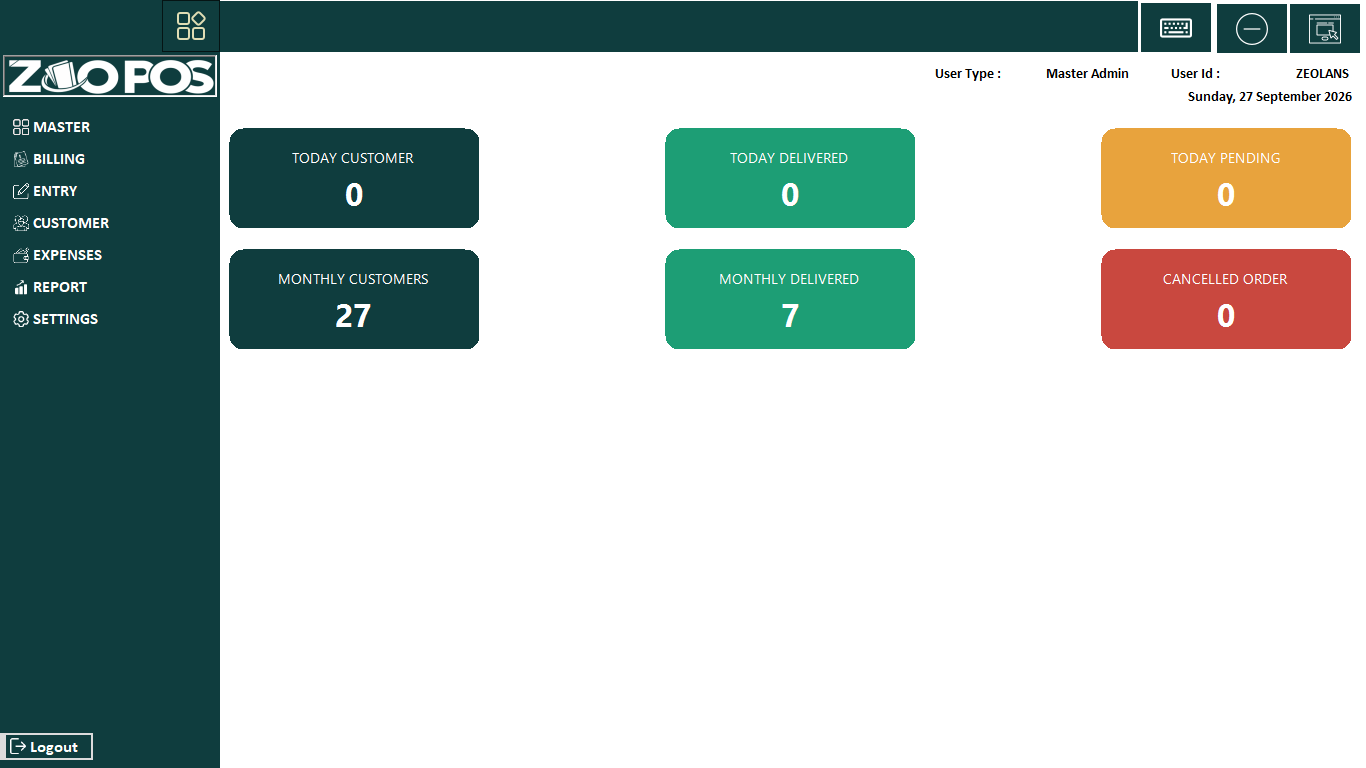Viewport: 1366px width, 768px height.
Task: Open the REPORT menu
Action: click(50, 287)
